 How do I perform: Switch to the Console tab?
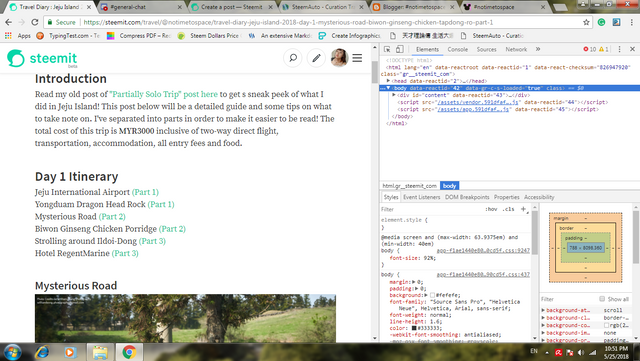click(x=458, y=49)
